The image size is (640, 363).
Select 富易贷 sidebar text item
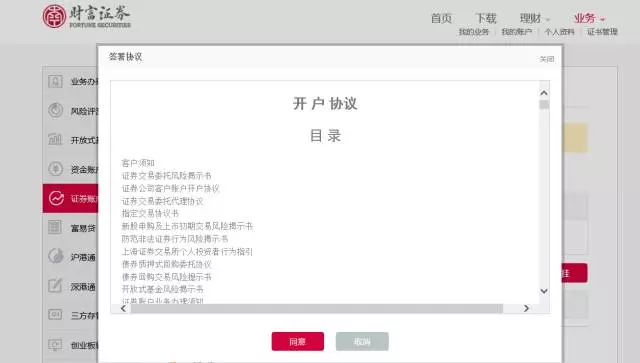pyautogui.click(x=83, y=228)
